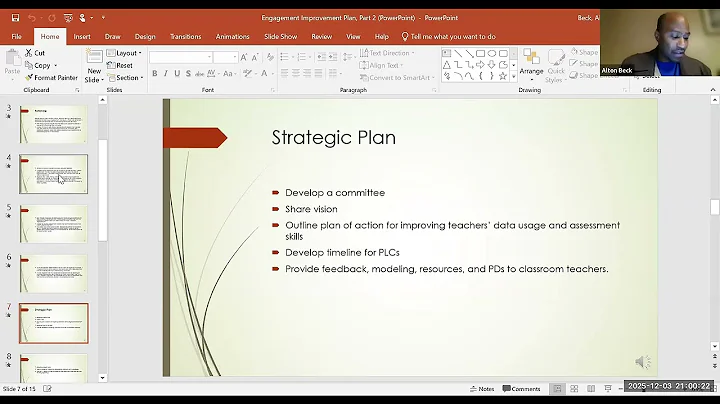Start slideshow from beginning via Quick Access
Image resolution: width=720 pixels, height=404 pixels.
pyautogui.click(x=68, y=18)
